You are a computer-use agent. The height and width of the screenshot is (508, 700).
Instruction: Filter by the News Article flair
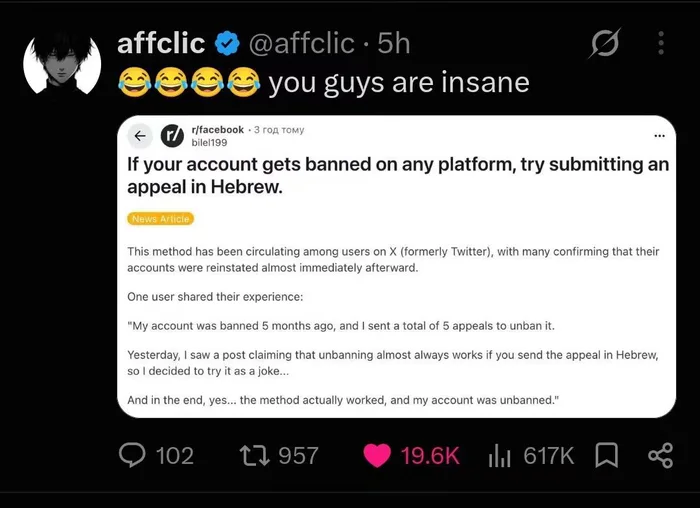click(161, 219)
